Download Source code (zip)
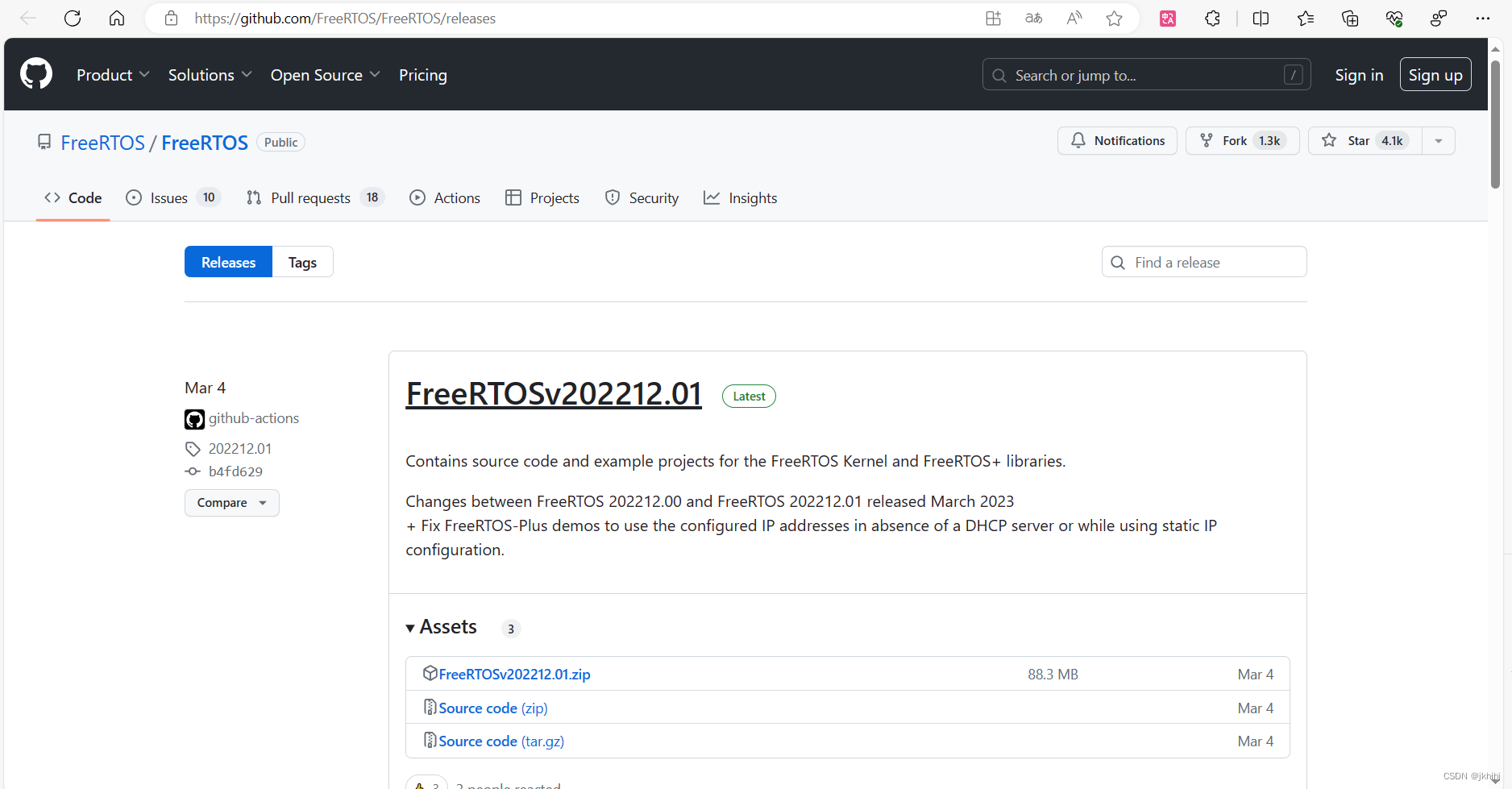Viewport: 1512px width, 789px height. click(x=493, y=708)
